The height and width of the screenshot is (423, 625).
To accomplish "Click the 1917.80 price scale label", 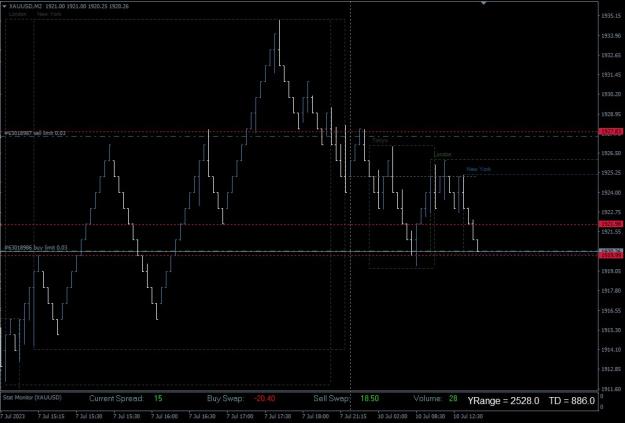I will click(x=611, y=291).
